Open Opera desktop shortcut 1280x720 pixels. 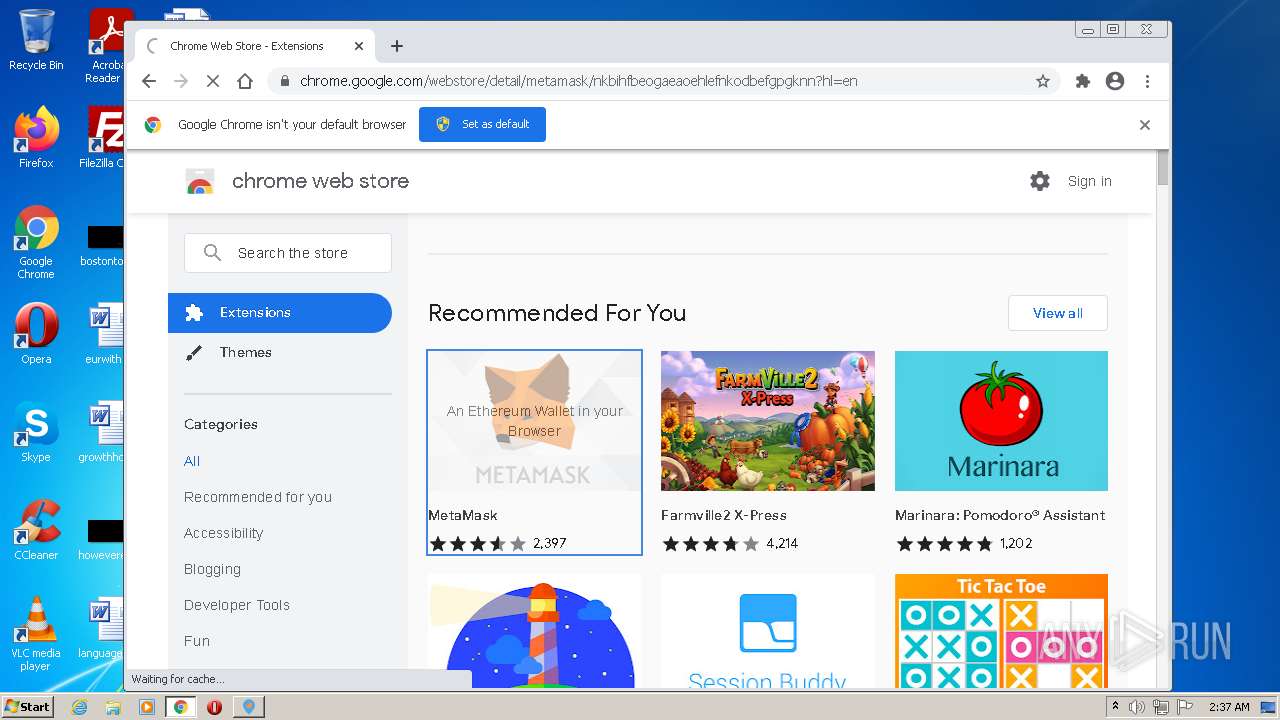pos(36,335)
